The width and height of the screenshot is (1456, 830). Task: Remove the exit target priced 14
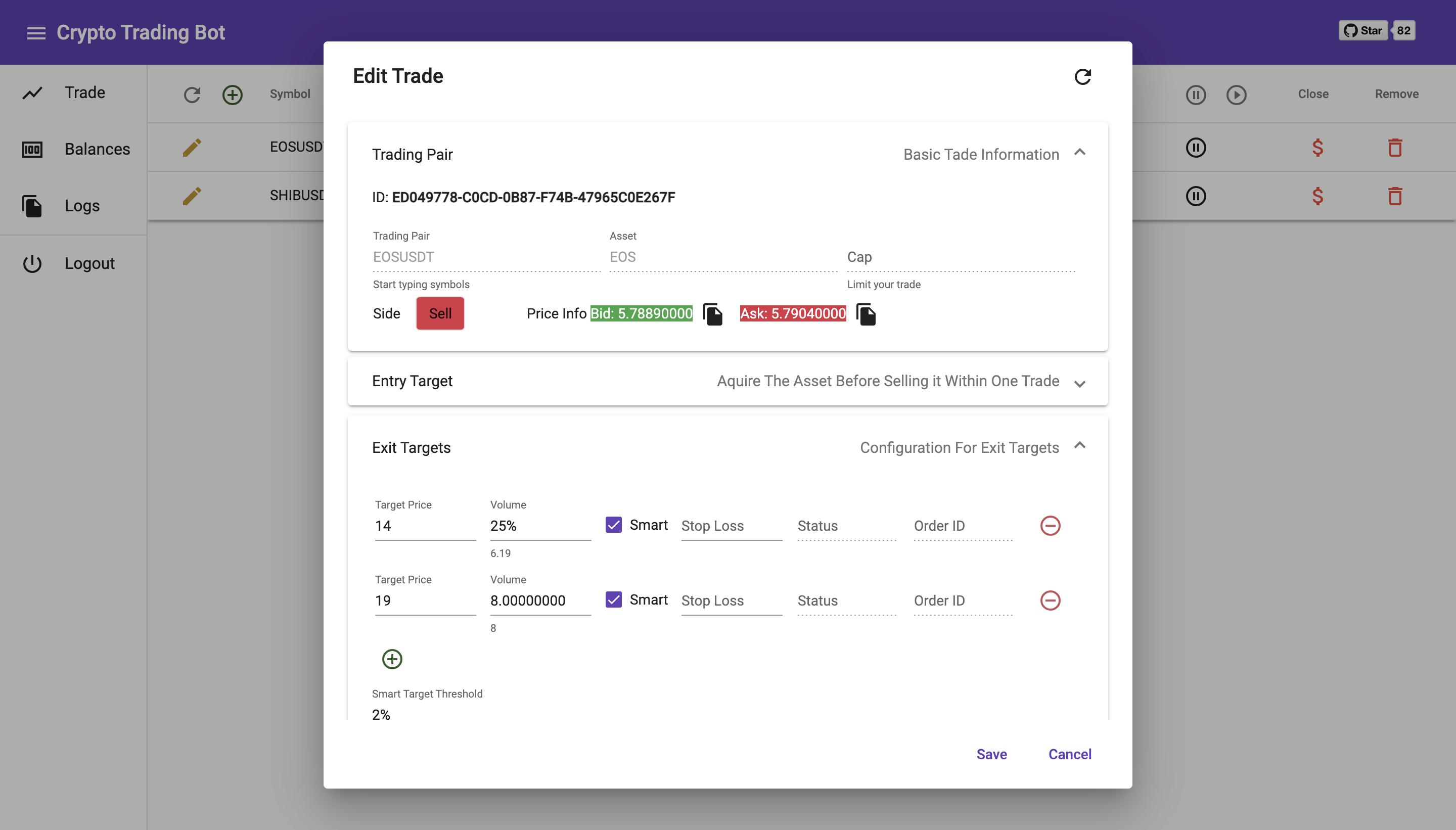pos(1050,525)
